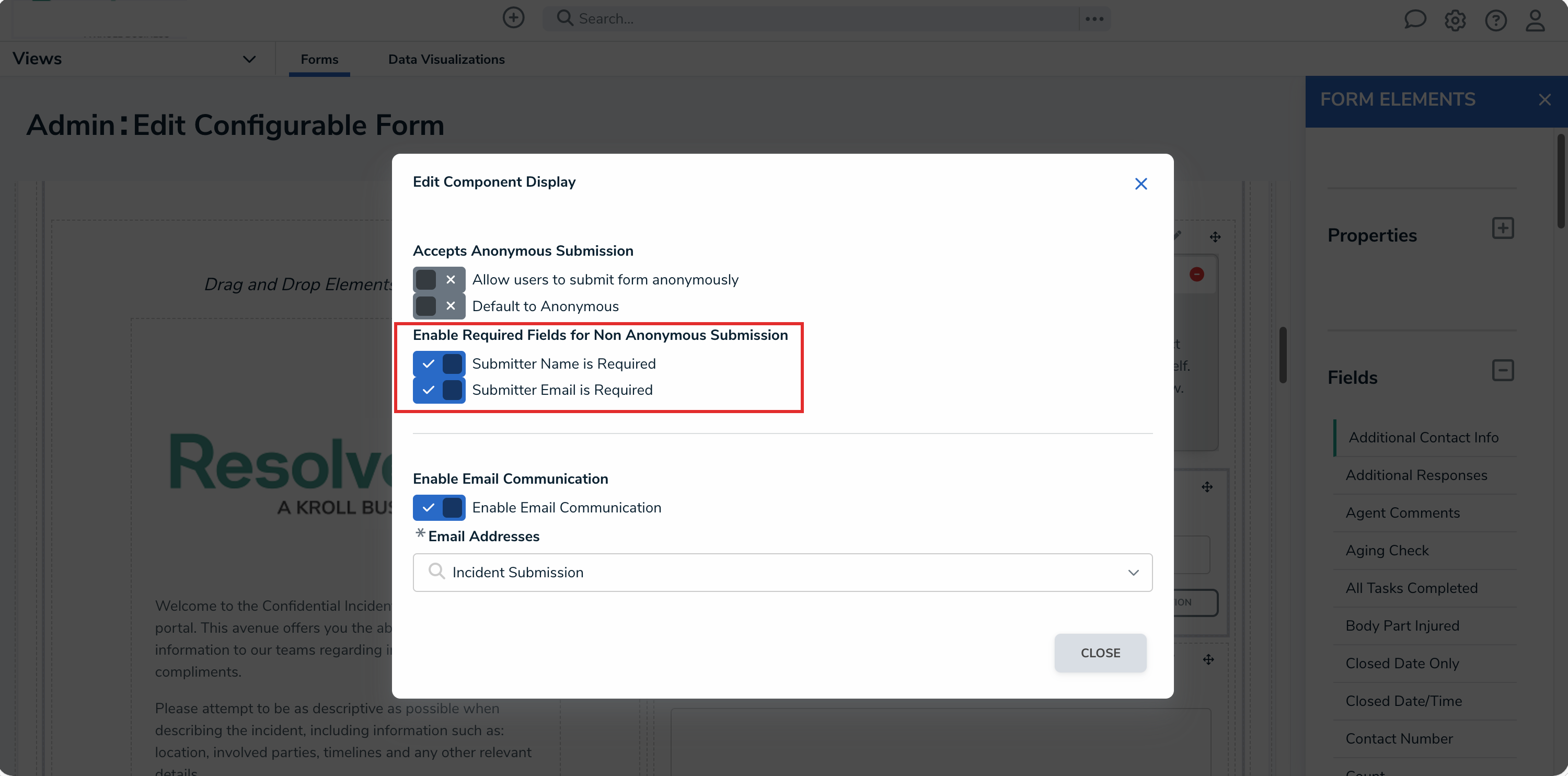1568x776 pixels.
Task: Open the chat/feedback icon in the top bar
Action: point(1415,20)
